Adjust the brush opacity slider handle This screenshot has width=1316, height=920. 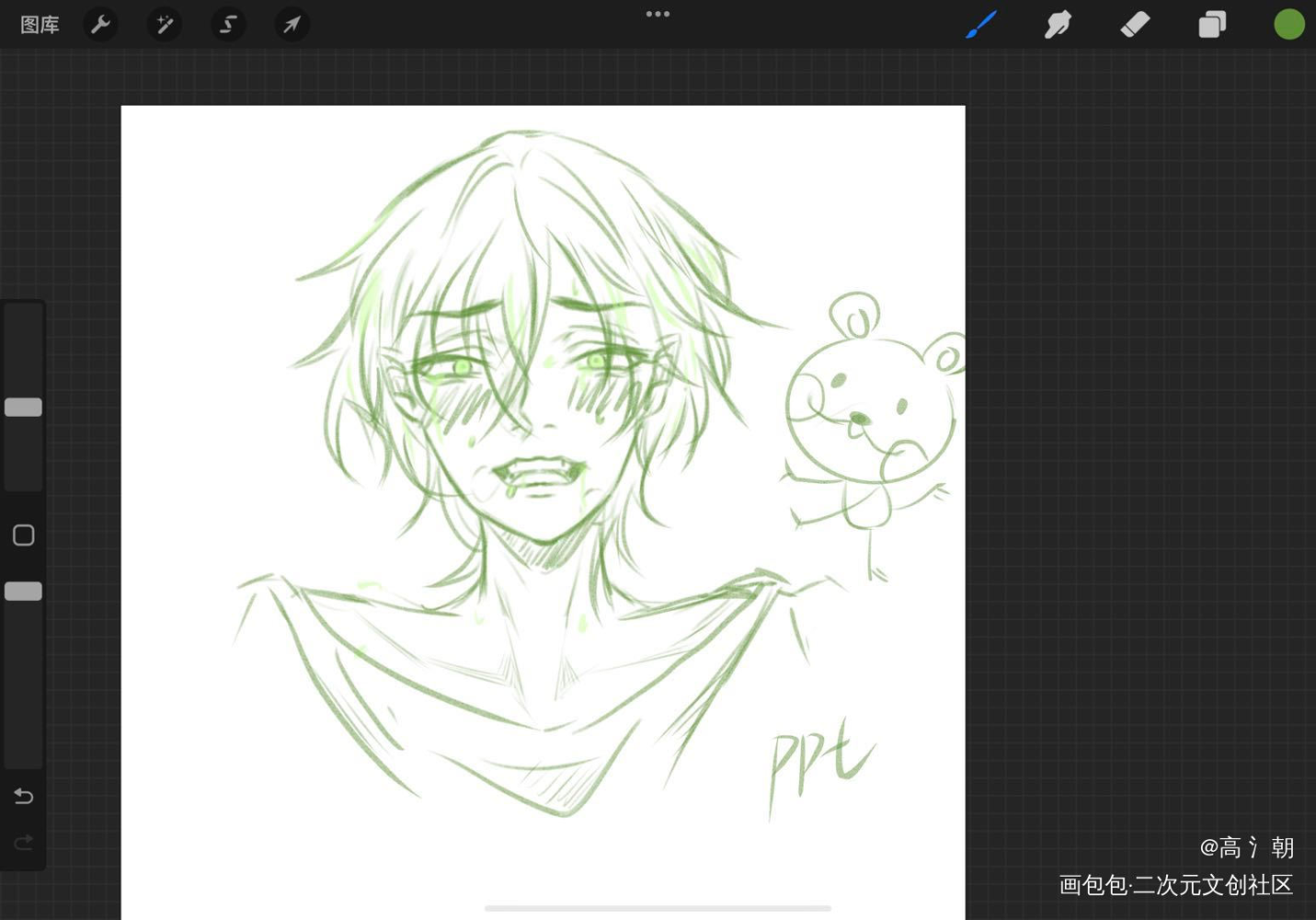coord(23,591)
